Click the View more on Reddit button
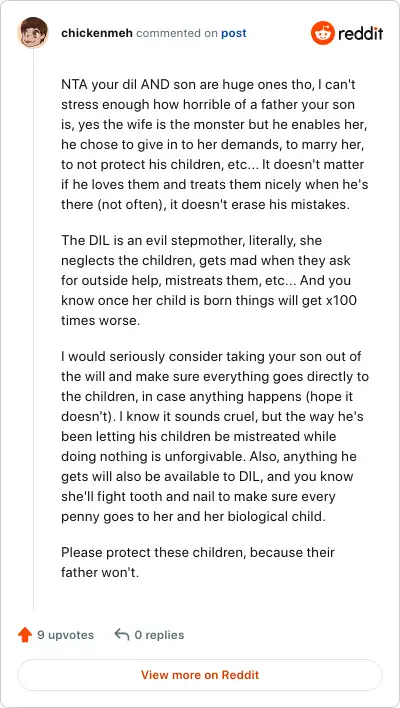Viewport: 400px width, 708px height. pyautogui.click(x=200, y=675)
